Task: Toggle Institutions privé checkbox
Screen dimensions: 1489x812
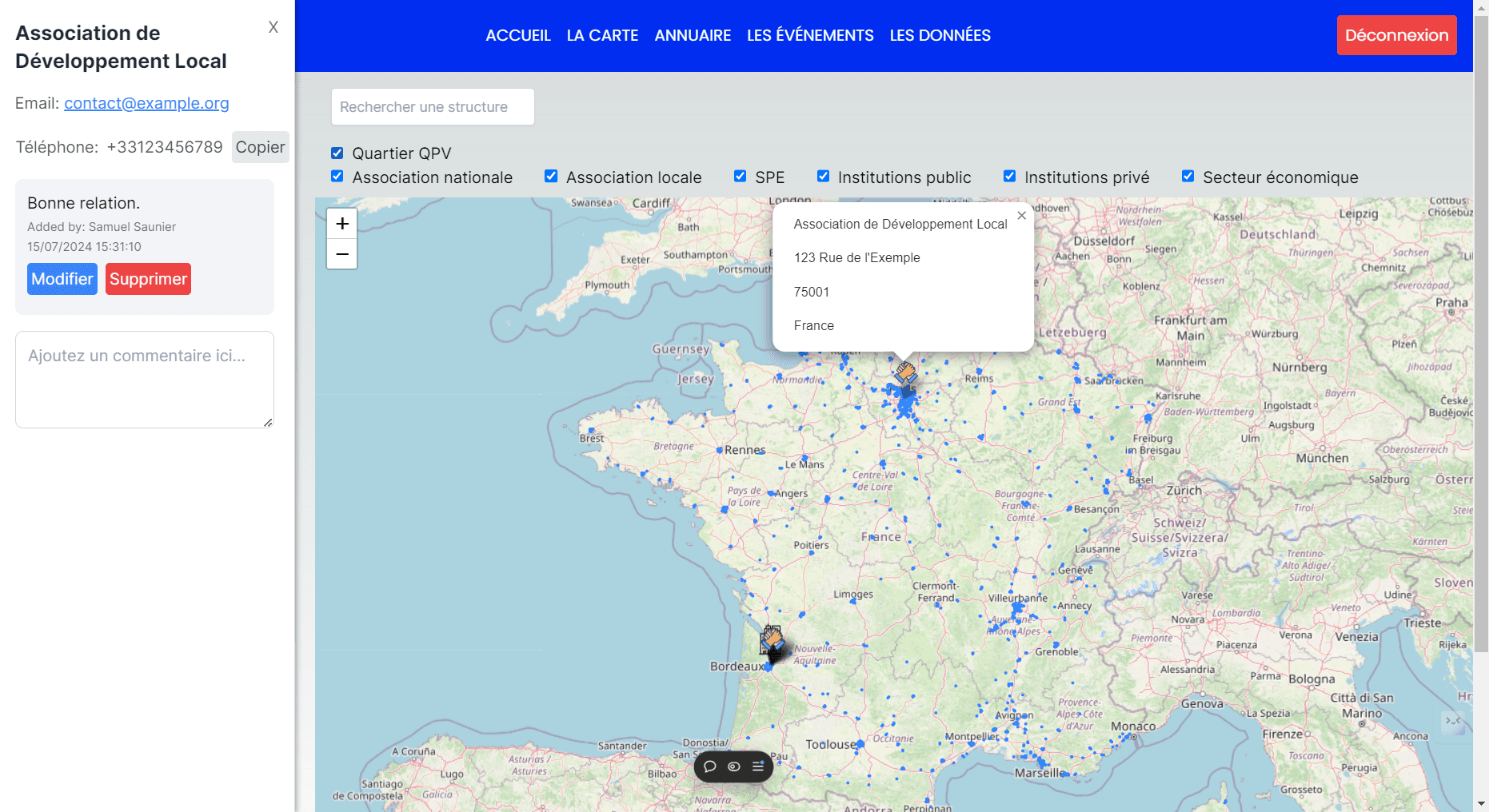Action: [1009, 177]
